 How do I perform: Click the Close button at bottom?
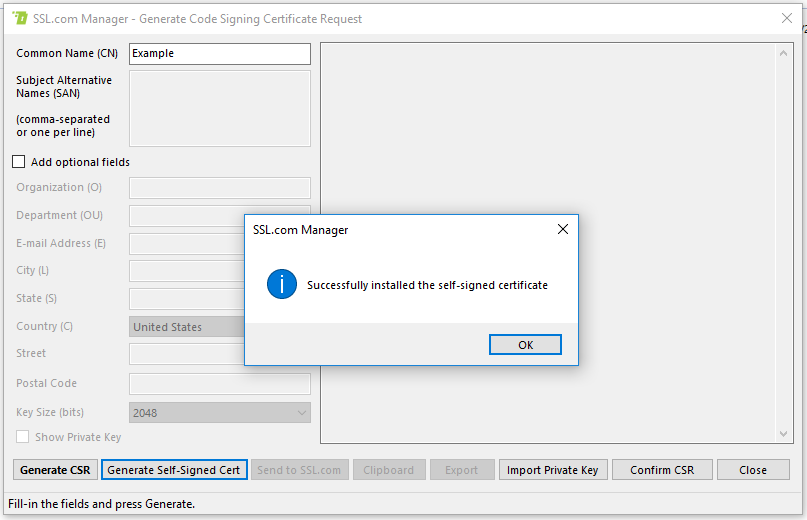tap(753, 470)
